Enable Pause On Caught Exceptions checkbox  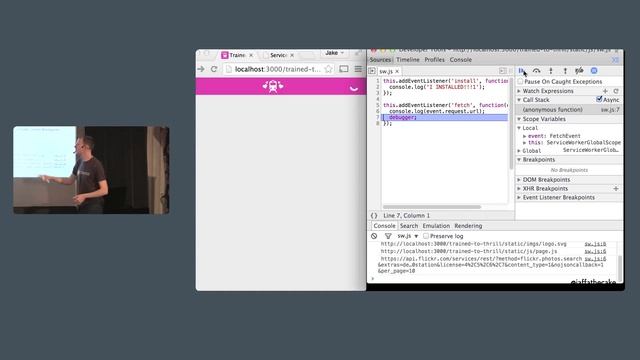(520, 82)
